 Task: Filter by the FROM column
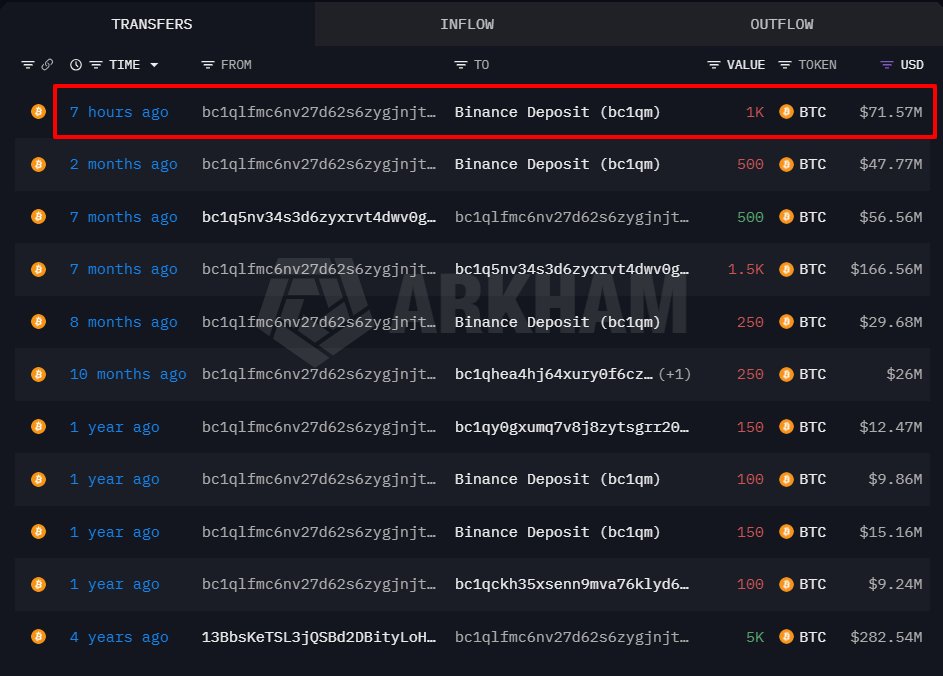tap(236, 64)
